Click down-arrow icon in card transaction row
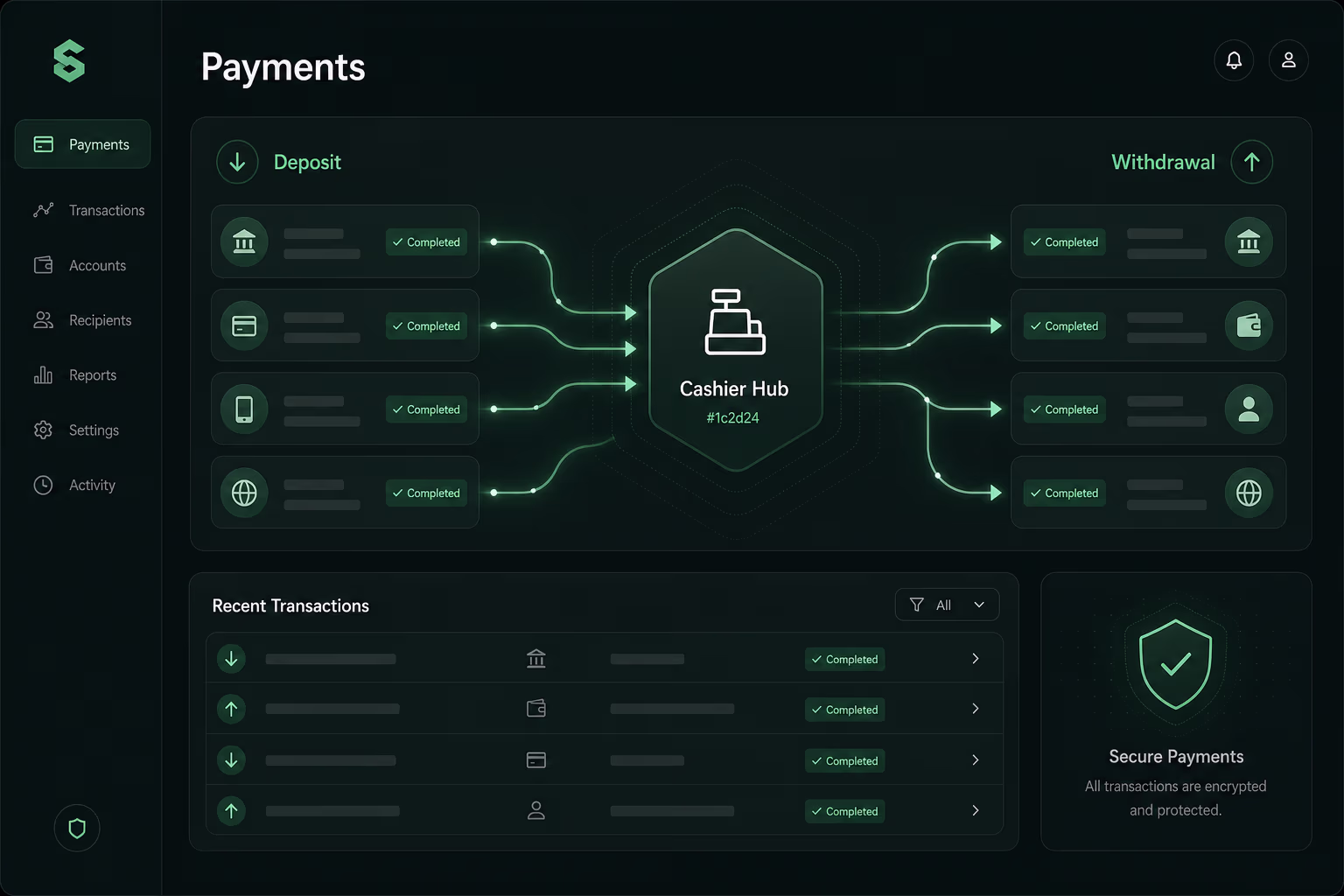This screenshot has width=1344, height=896. [x=231, y=759]
